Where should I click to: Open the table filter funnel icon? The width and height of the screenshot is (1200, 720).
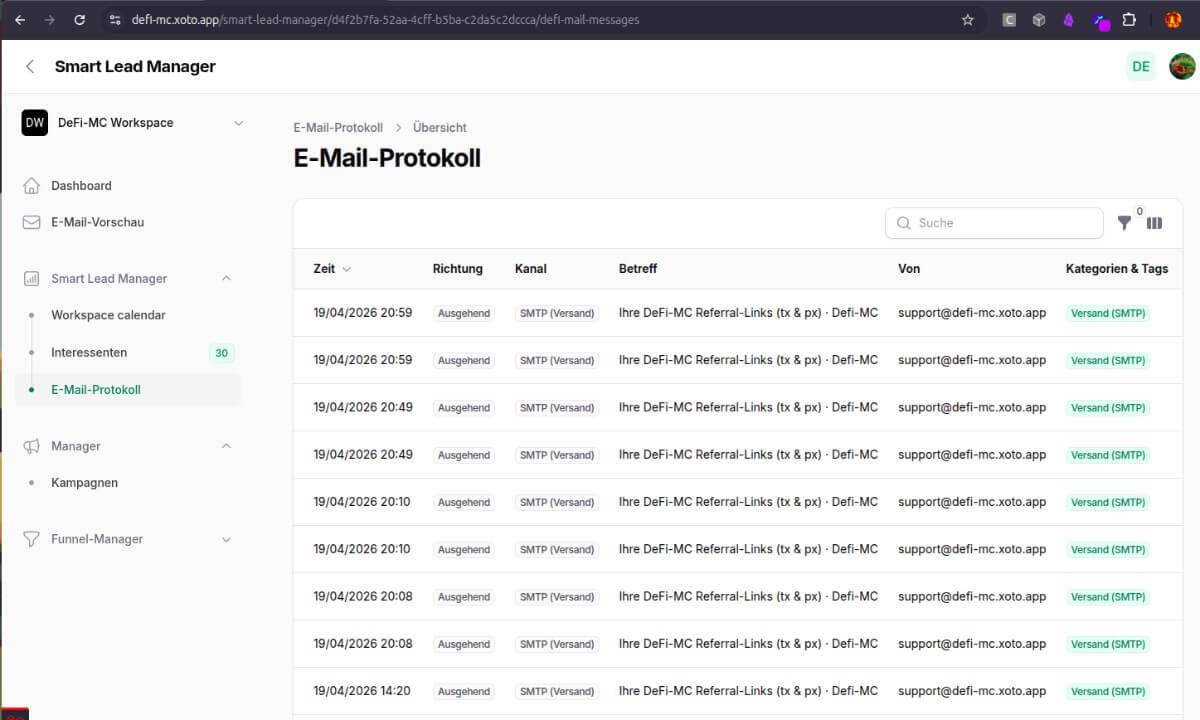(x=1125, y=223)
